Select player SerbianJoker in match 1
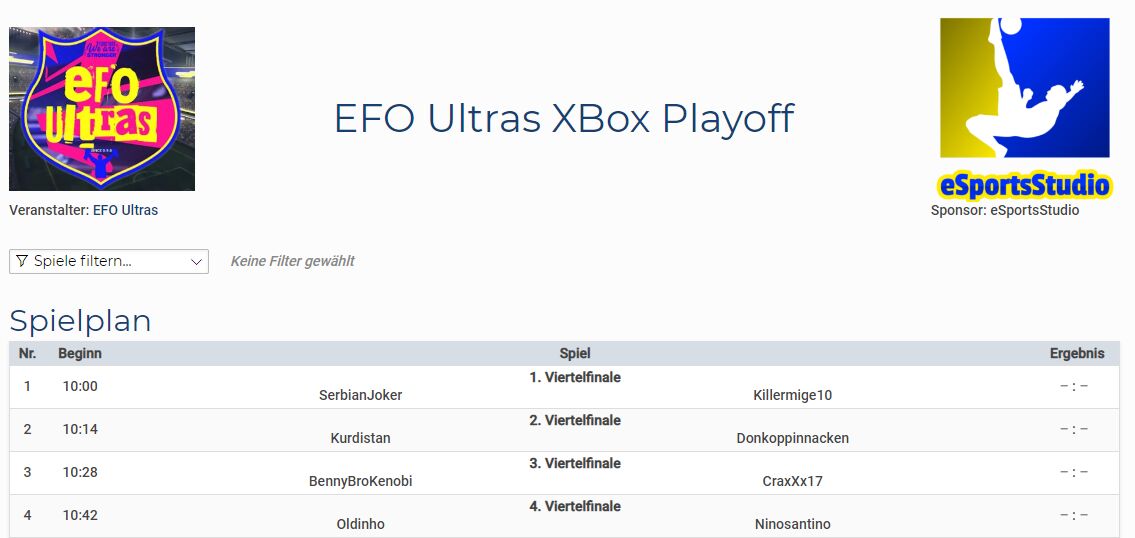Screen dimensions: 1135x538 tap(360, 395)
